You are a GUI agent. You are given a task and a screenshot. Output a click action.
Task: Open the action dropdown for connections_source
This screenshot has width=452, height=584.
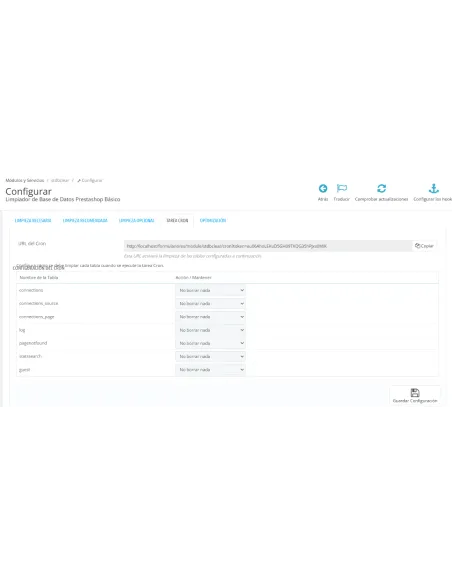[x=210, y=304]
